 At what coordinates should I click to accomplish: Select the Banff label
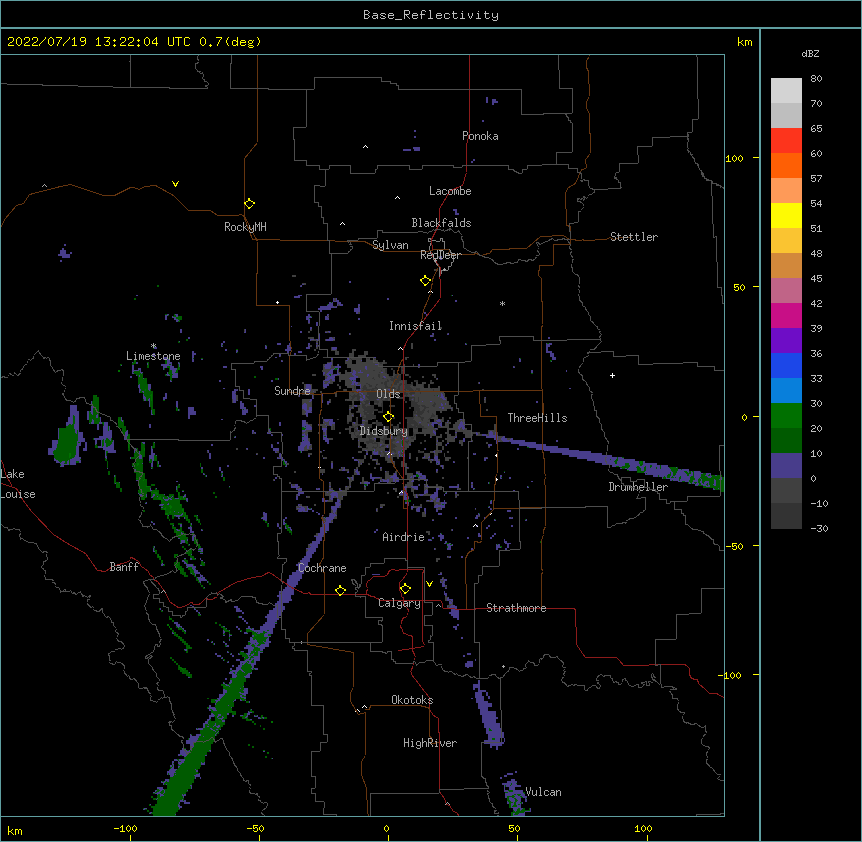[124, 567]
